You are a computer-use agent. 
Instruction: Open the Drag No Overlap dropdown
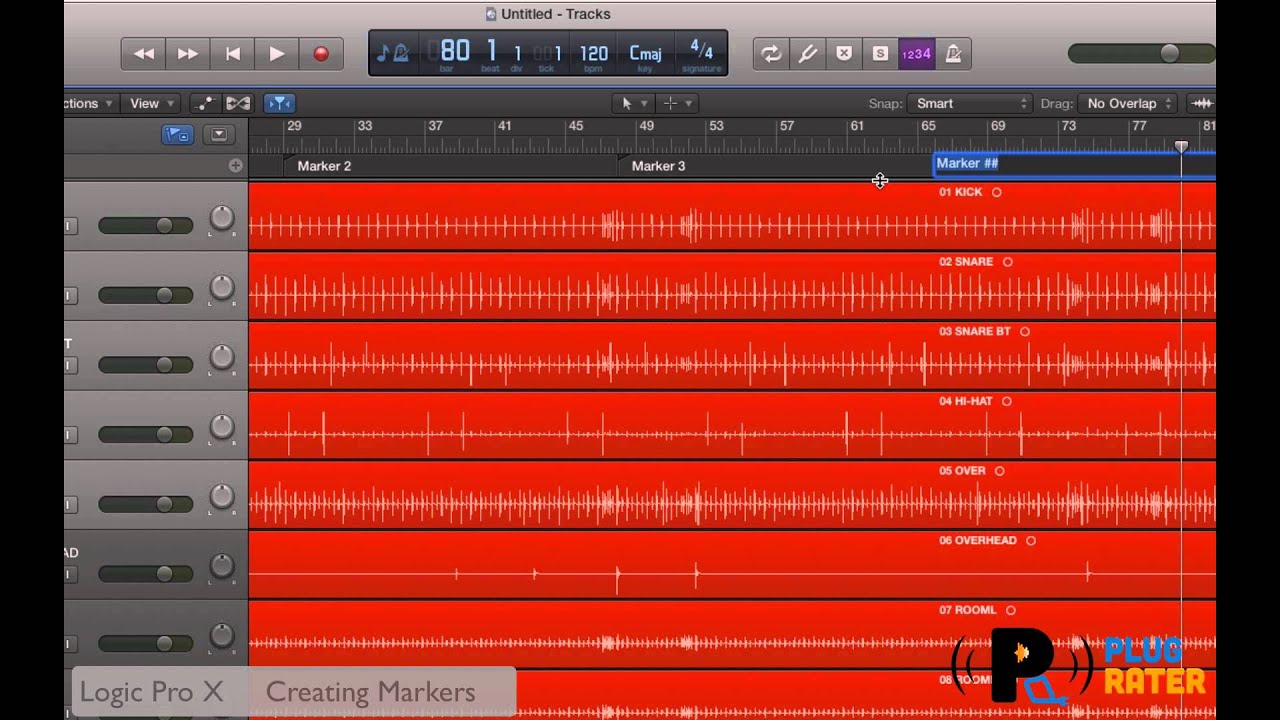point(1128,103)
